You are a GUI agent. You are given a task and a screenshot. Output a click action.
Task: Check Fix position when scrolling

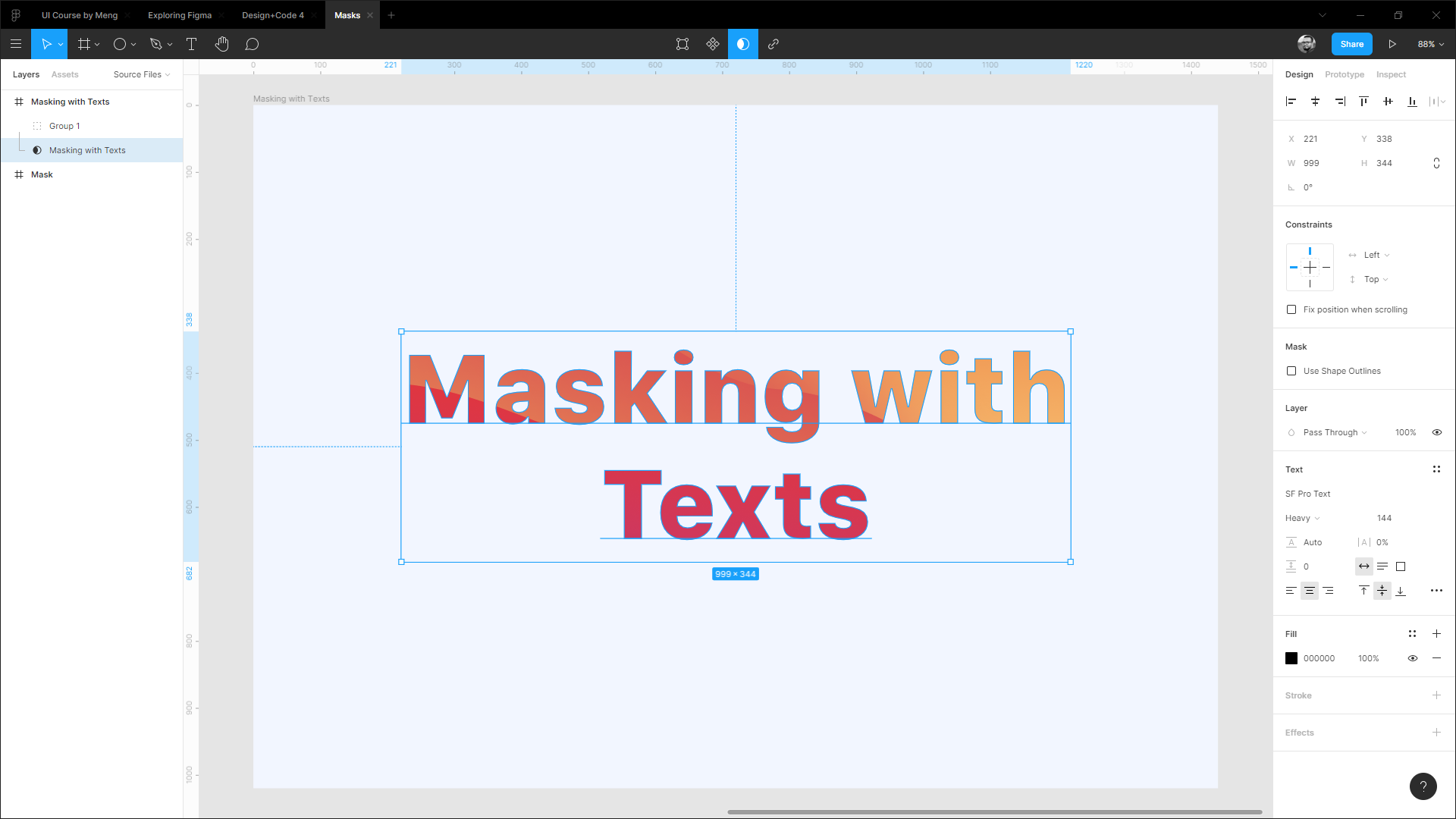click(1291, 309)
